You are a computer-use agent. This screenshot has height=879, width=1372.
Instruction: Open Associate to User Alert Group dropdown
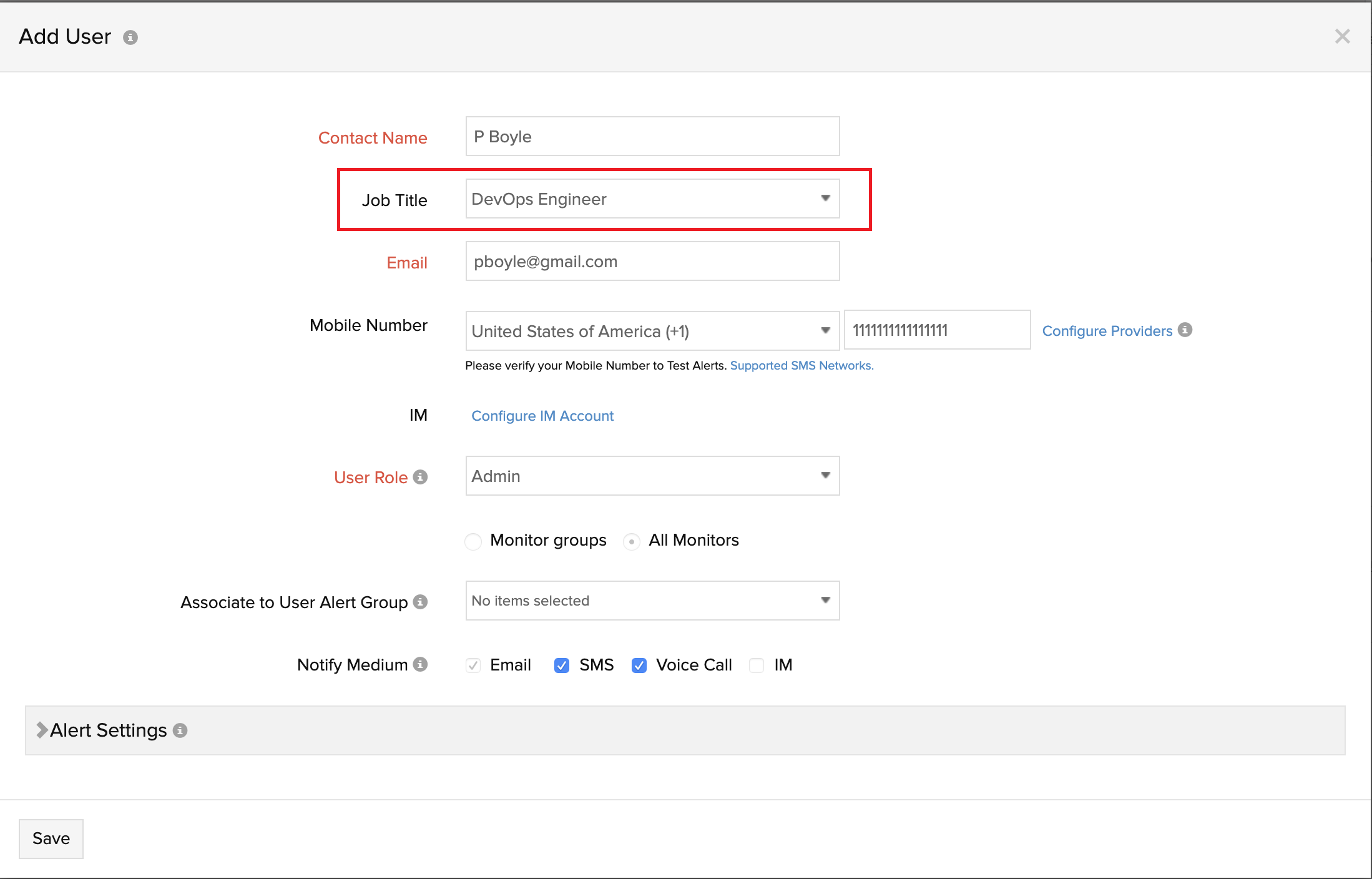click(x=652, y=601)
